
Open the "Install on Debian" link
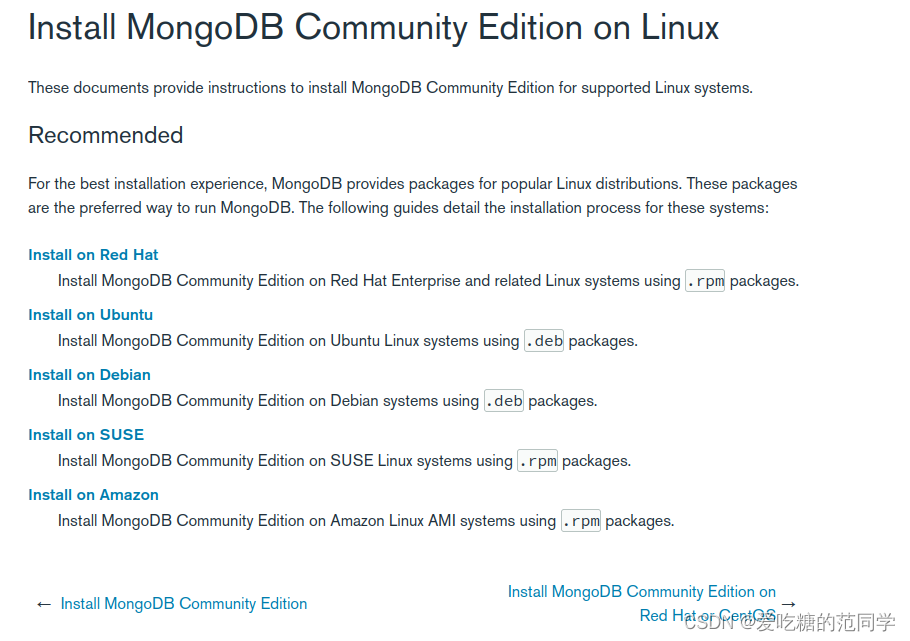tap(89, 375)
